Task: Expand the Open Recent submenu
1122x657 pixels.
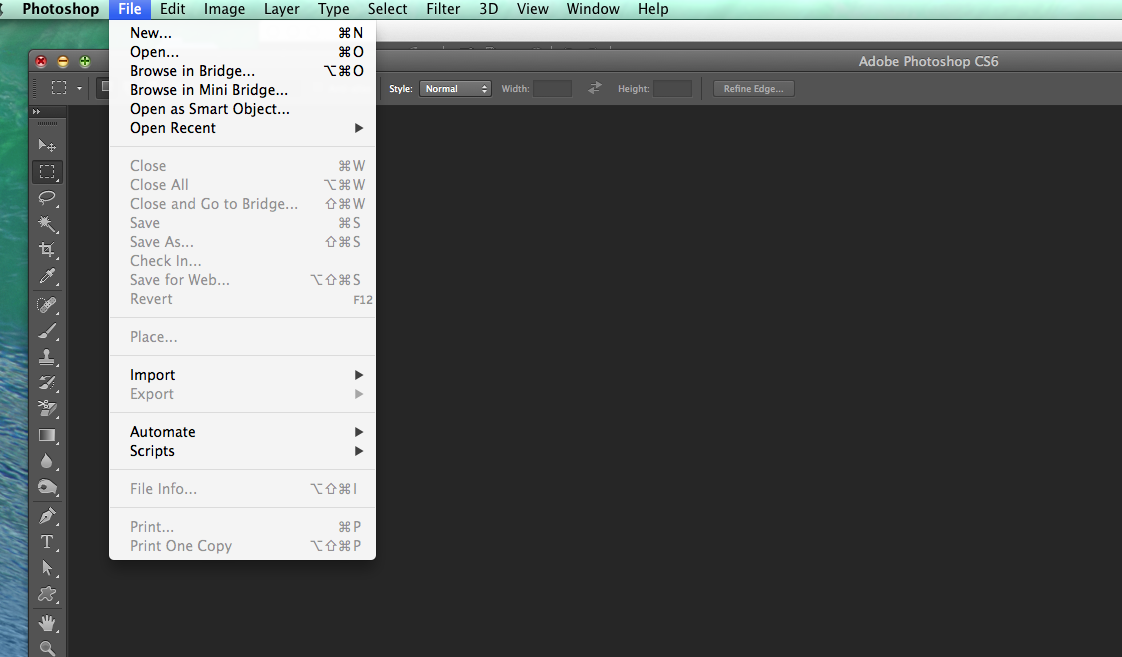Action: (x=242, y=128)
